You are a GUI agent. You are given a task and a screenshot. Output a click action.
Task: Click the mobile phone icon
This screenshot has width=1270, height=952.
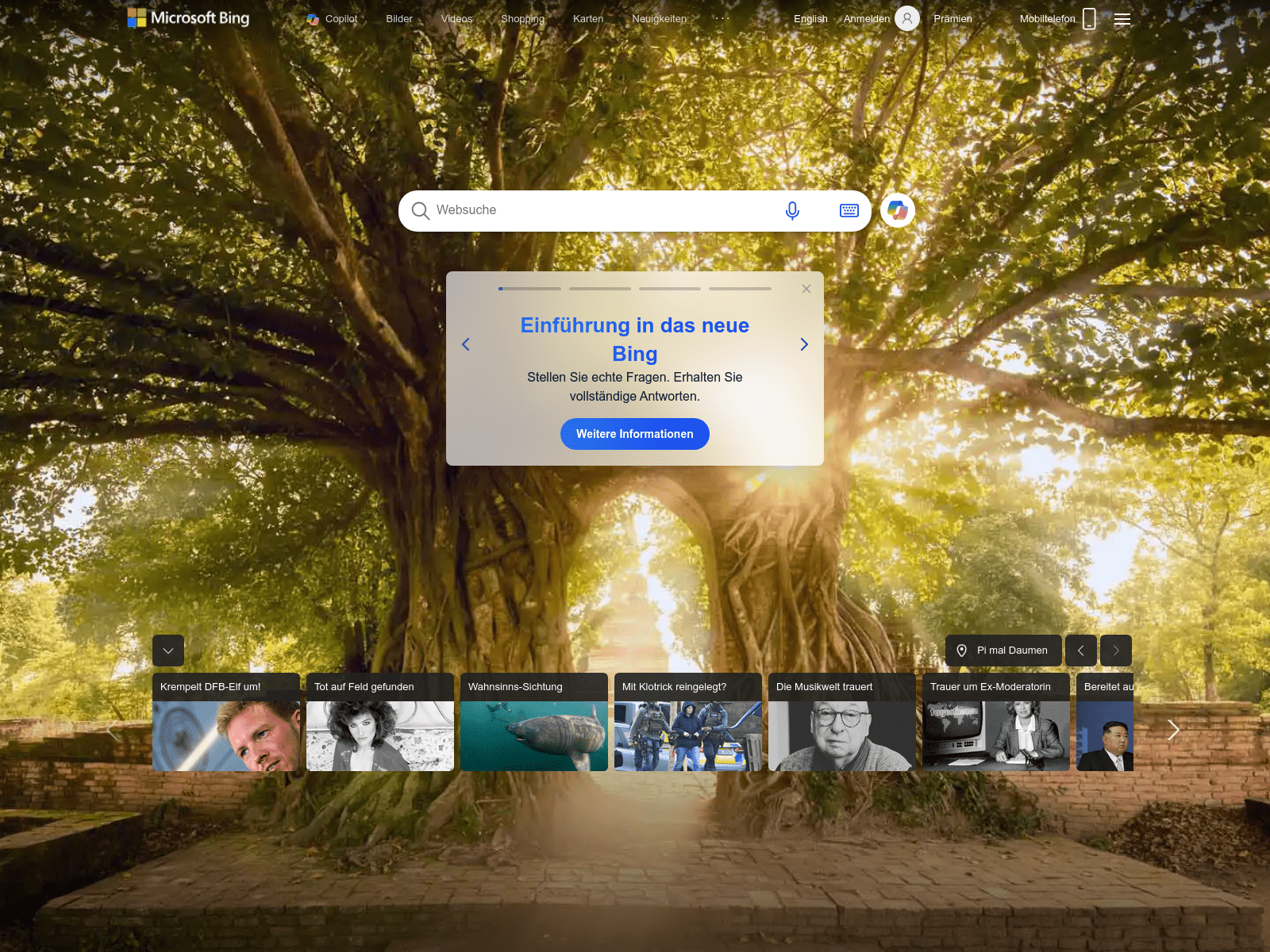[1089, 19]
